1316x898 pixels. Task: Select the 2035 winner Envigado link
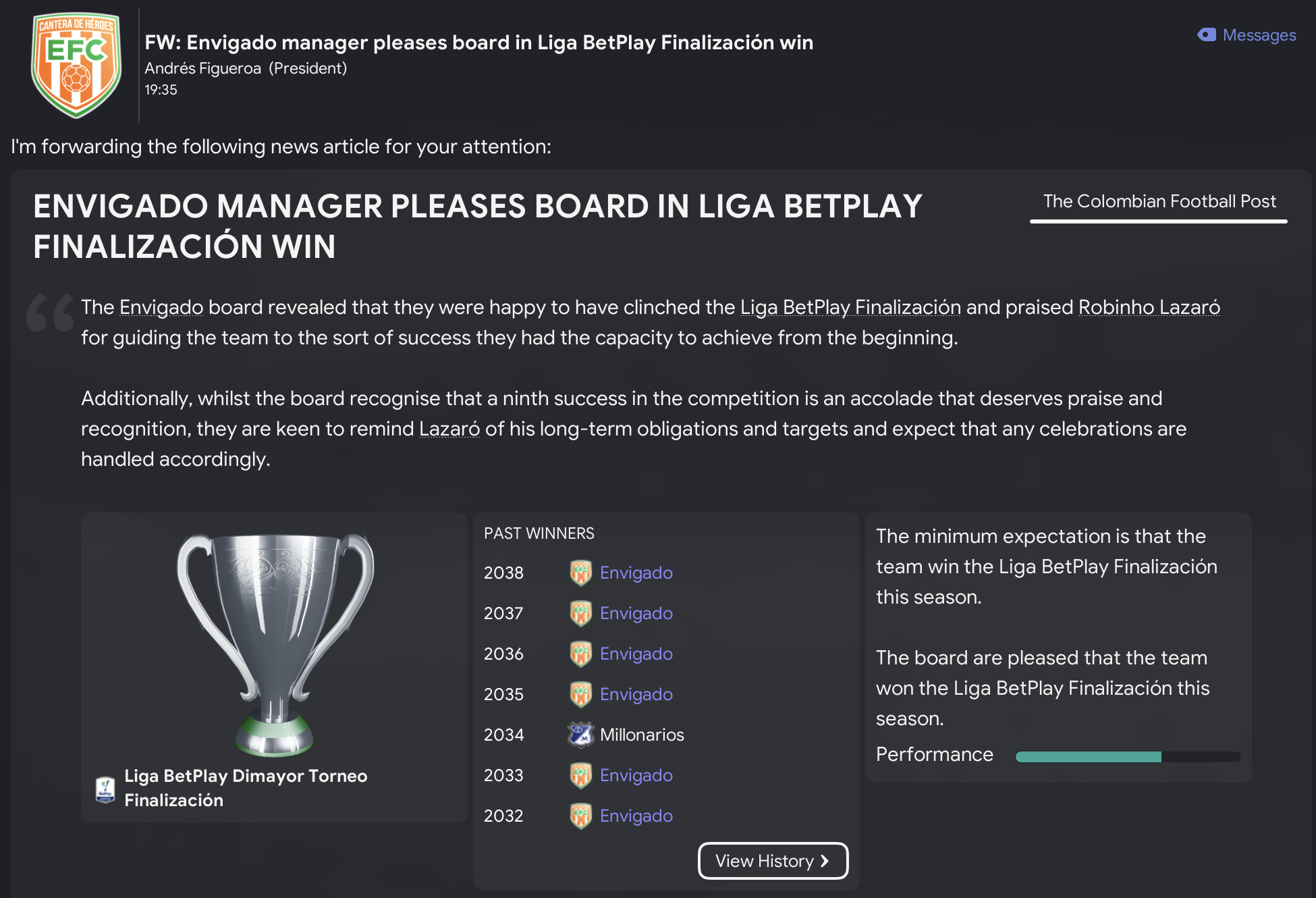(x=636, y=694)
